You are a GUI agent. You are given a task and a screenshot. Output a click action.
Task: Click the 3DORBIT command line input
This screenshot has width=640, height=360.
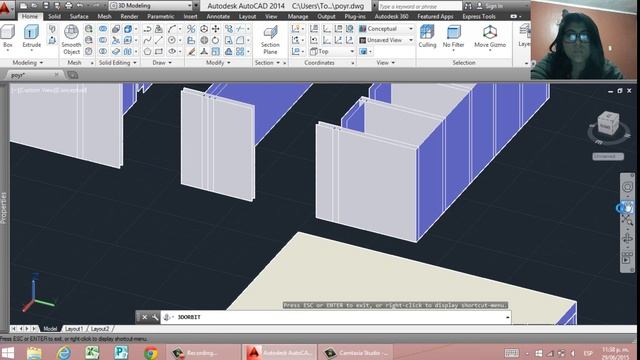tap(336, 317)
